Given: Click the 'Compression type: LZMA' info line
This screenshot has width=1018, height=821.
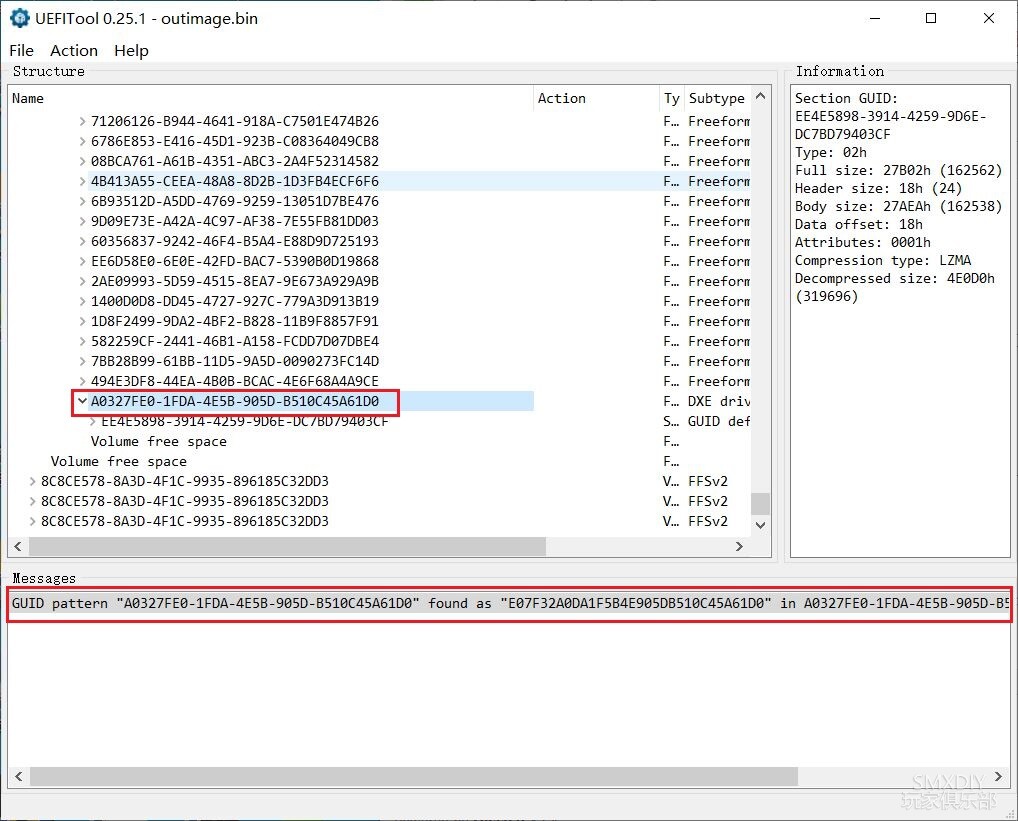Looking at the screenshot, I should 883,260.
